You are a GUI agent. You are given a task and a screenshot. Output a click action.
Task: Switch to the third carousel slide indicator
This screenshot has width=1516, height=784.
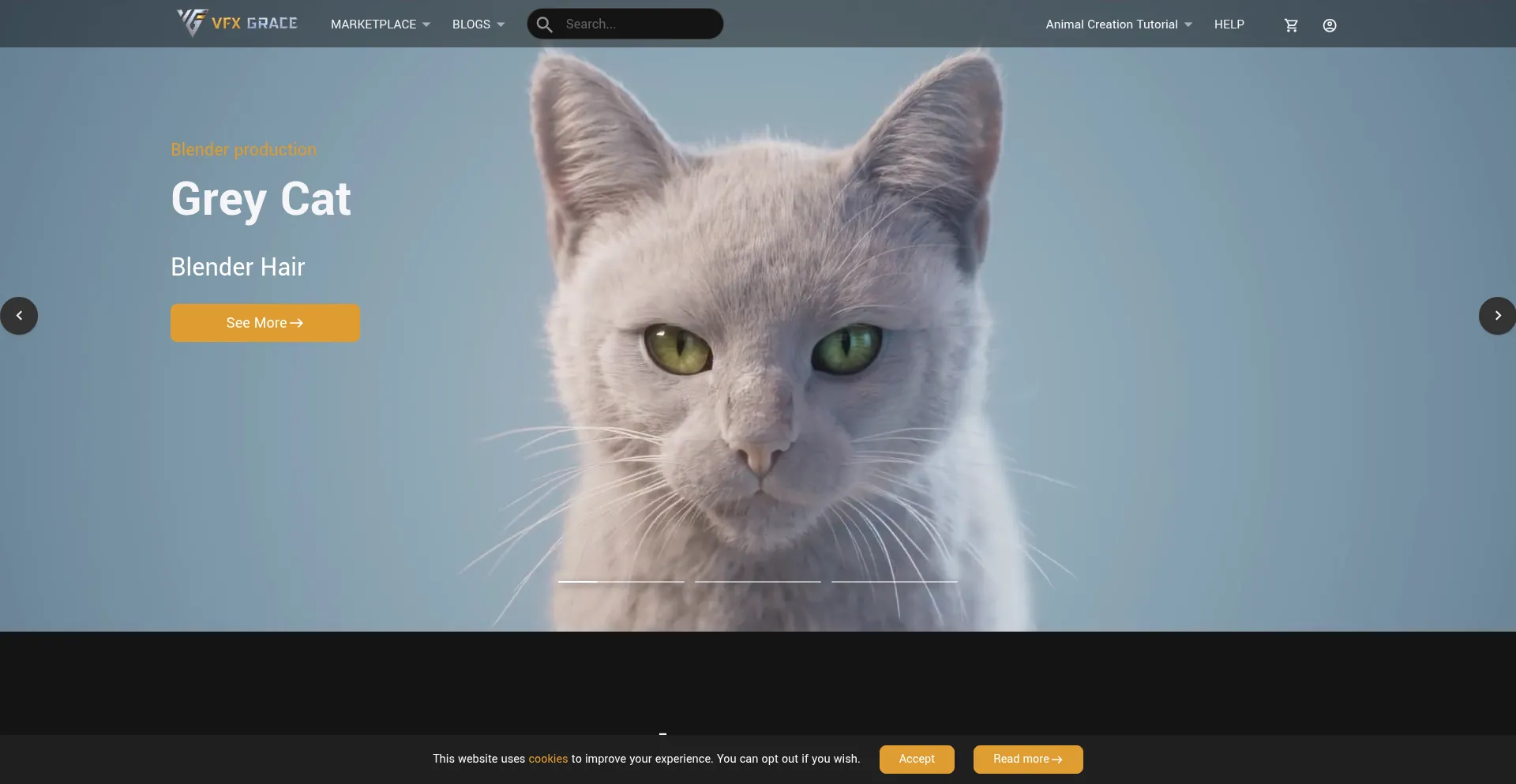894,582
